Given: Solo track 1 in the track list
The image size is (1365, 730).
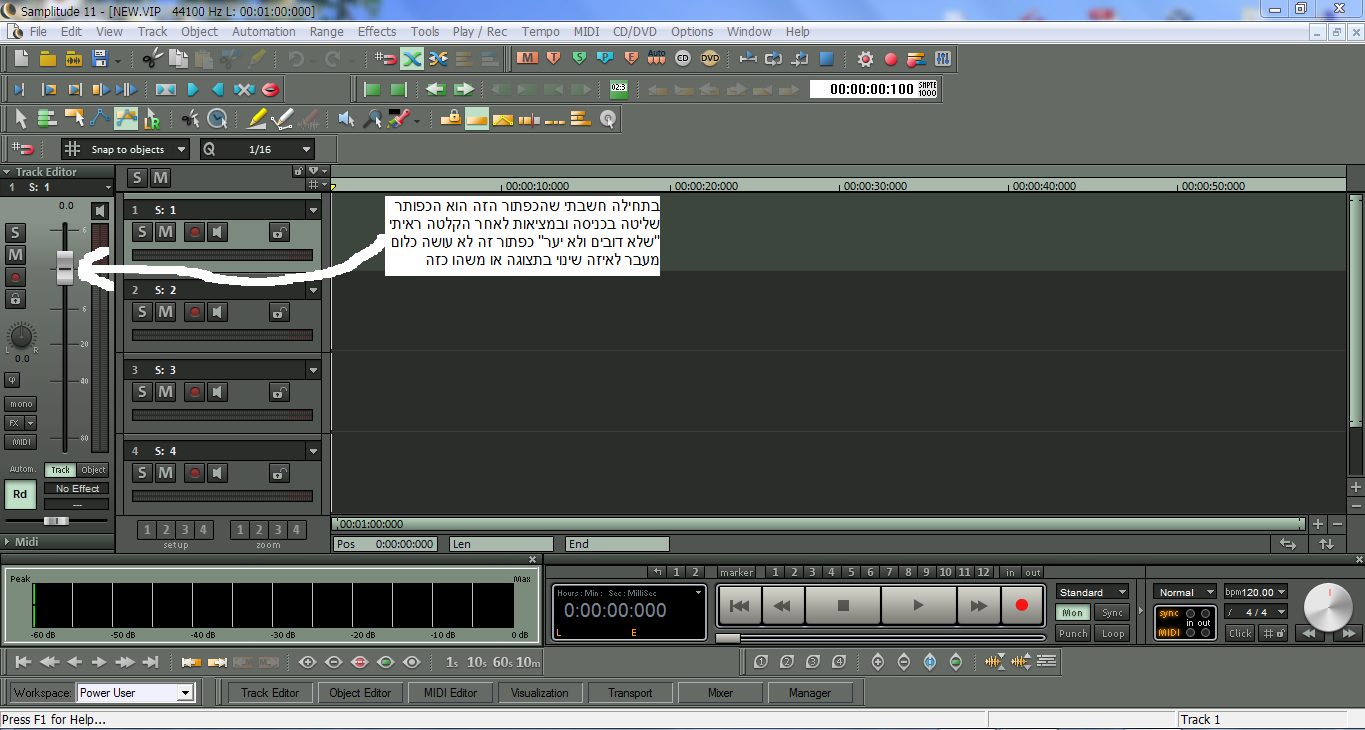Looking at the screenshot, I should (142, 232).
